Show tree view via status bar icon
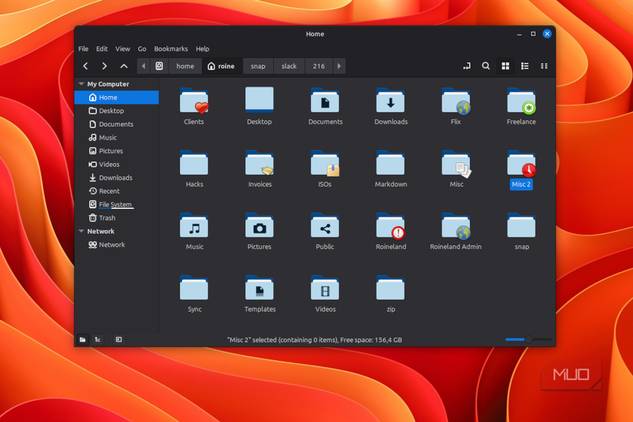The width and height of the screenshot is (633, 422). coord(98,340)
